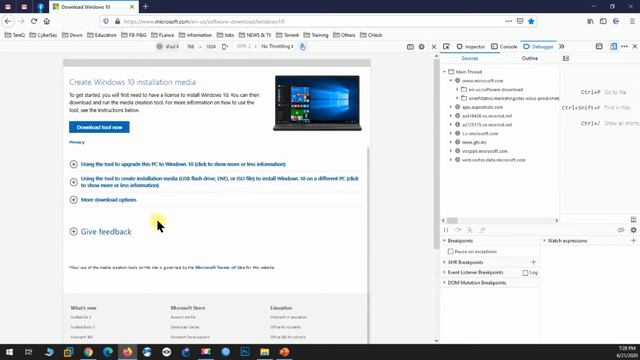The height and width of the screenshot is (360, 640).
Task: Toggle deactivate breakpoints icon
Action: click(x=621, y=230)
